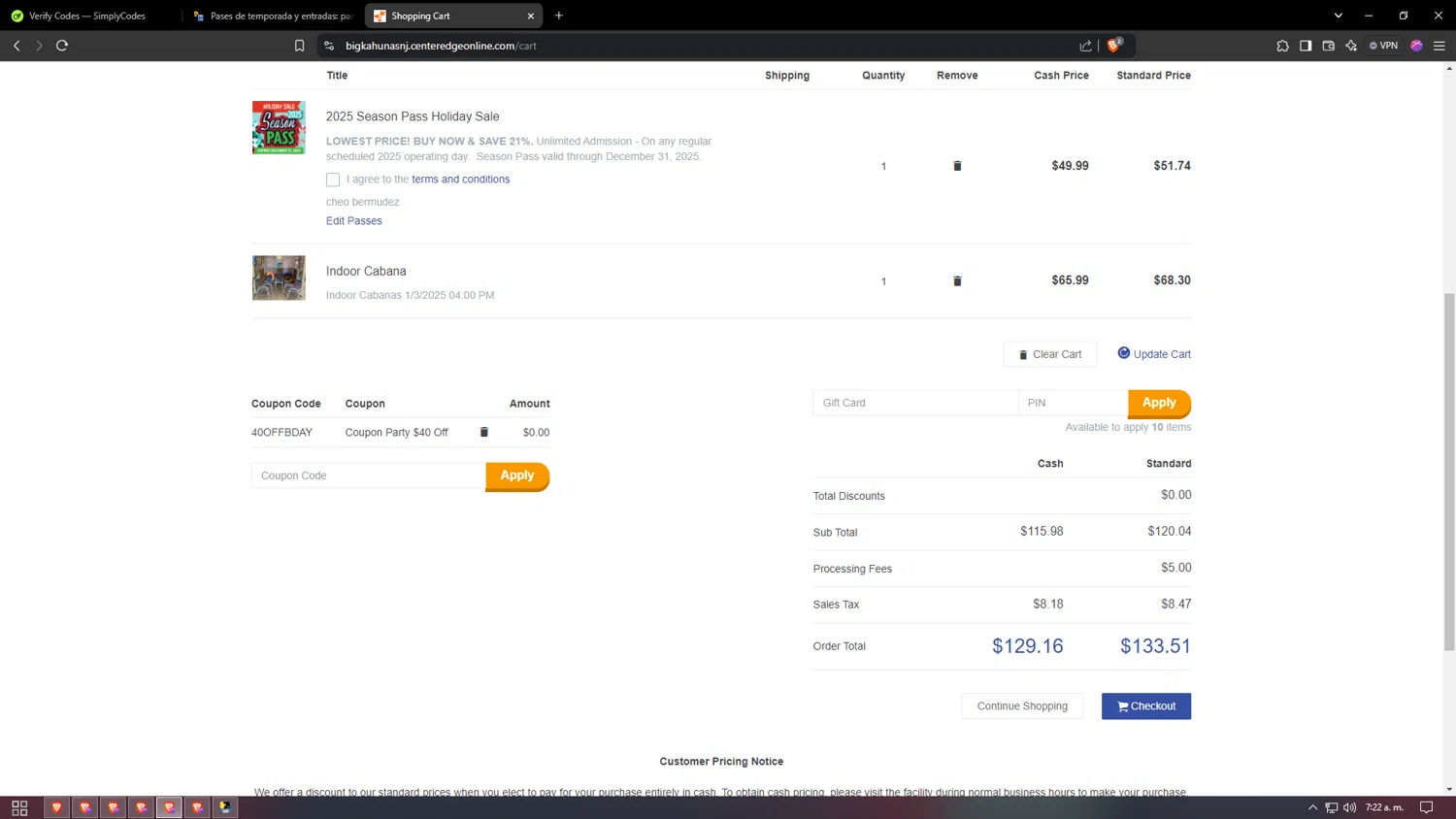This screenshot has width=1456, height=819.
Task: Delete Indoor Cabana item via trash icon
Action: click(957, 280)
